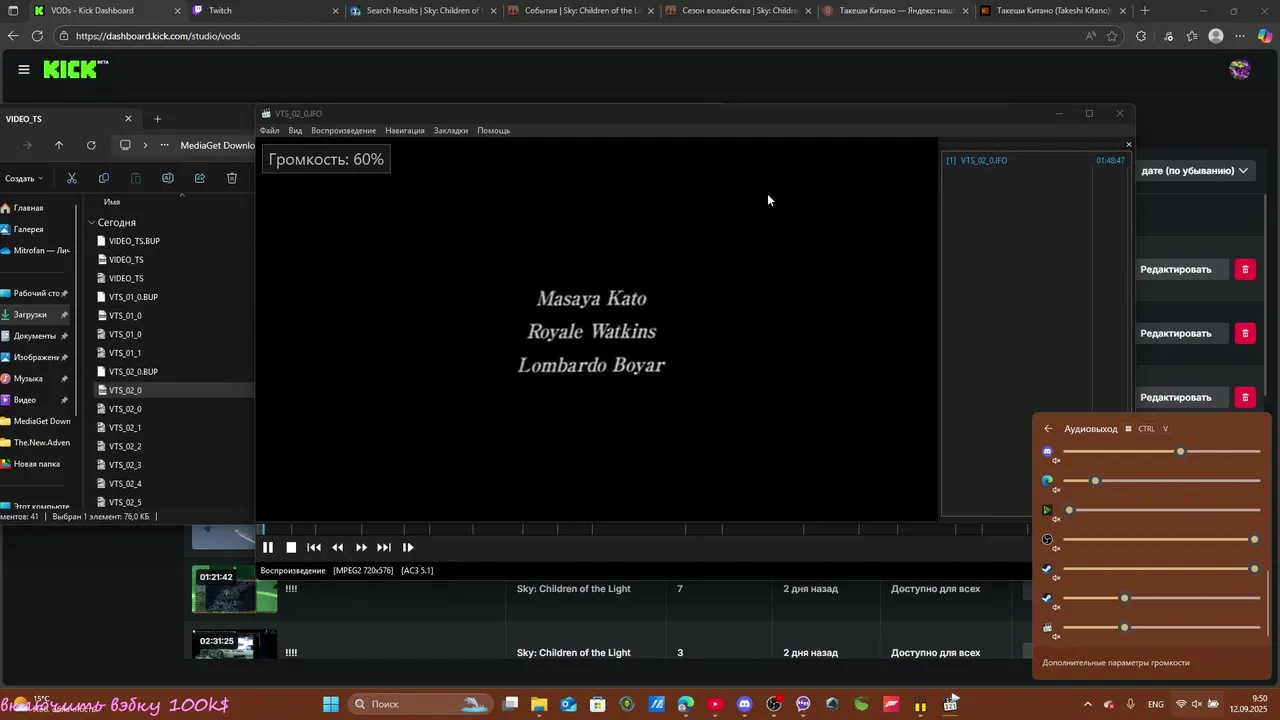Fast-forward using the double-right arrow button
This screenshot has width=1280, height=720.
(361, 547)
